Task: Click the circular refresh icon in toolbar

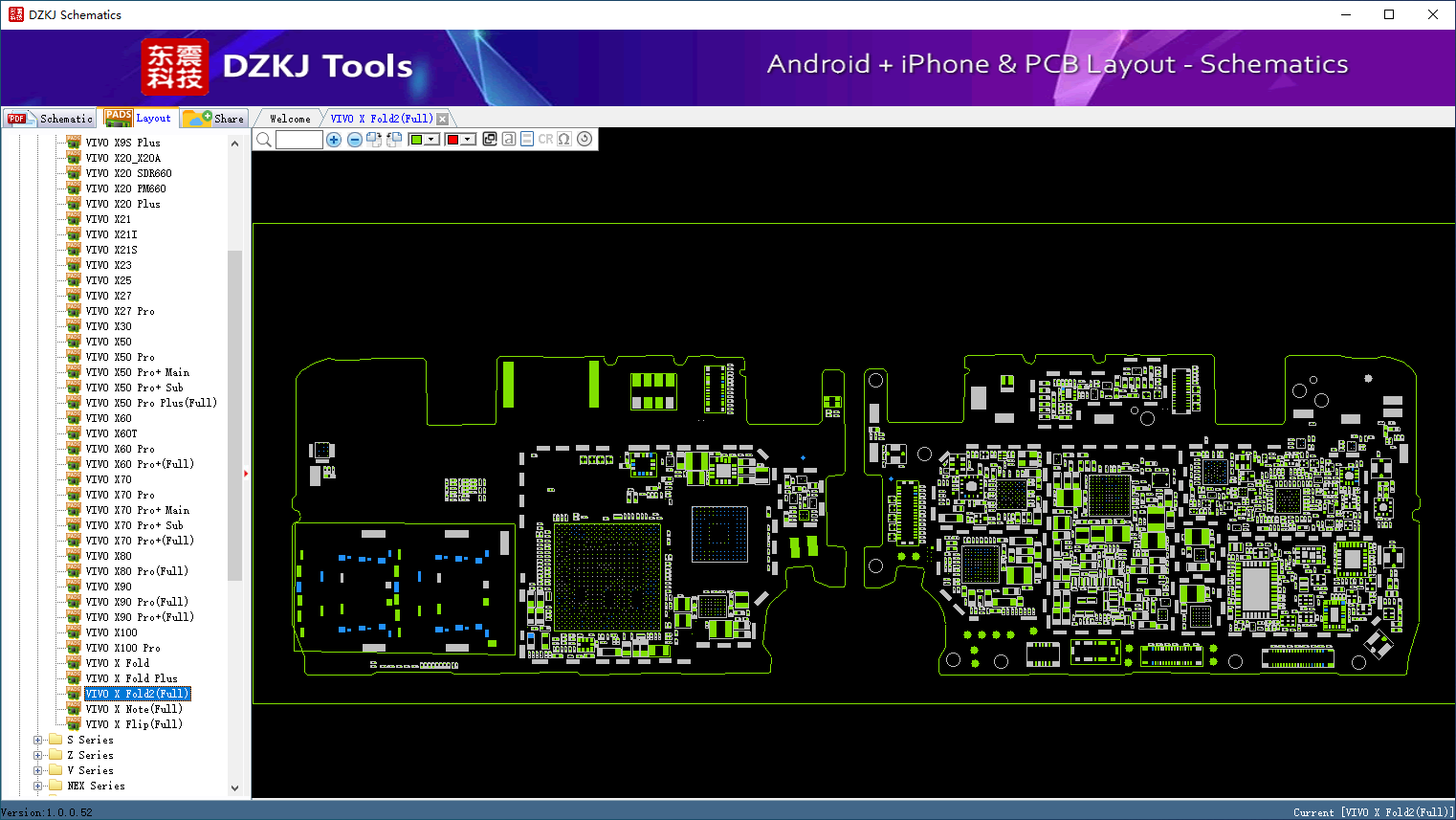Action: (585, 140)
